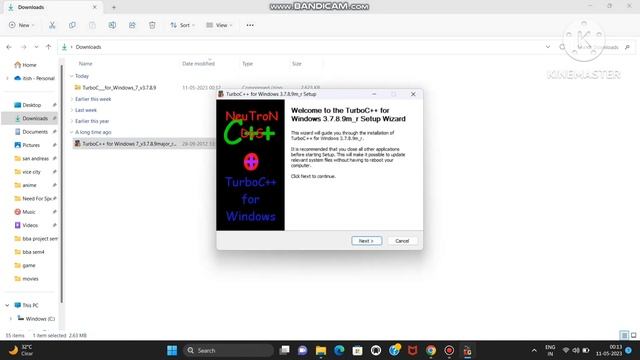
Task: Select the Downloads tab
Action: coord(52,7)
